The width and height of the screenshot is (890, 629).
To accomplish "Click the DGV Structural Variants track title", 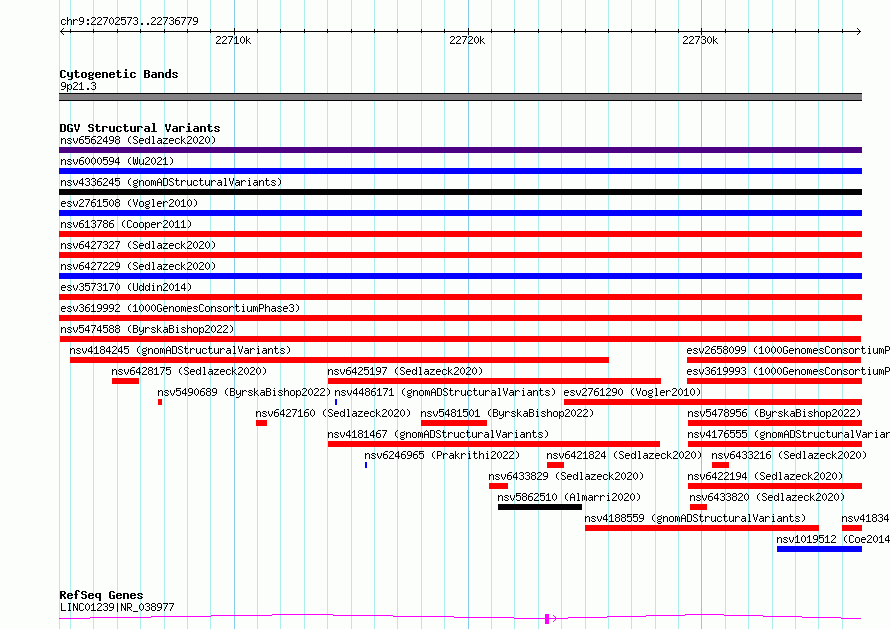I will [140, 128].
